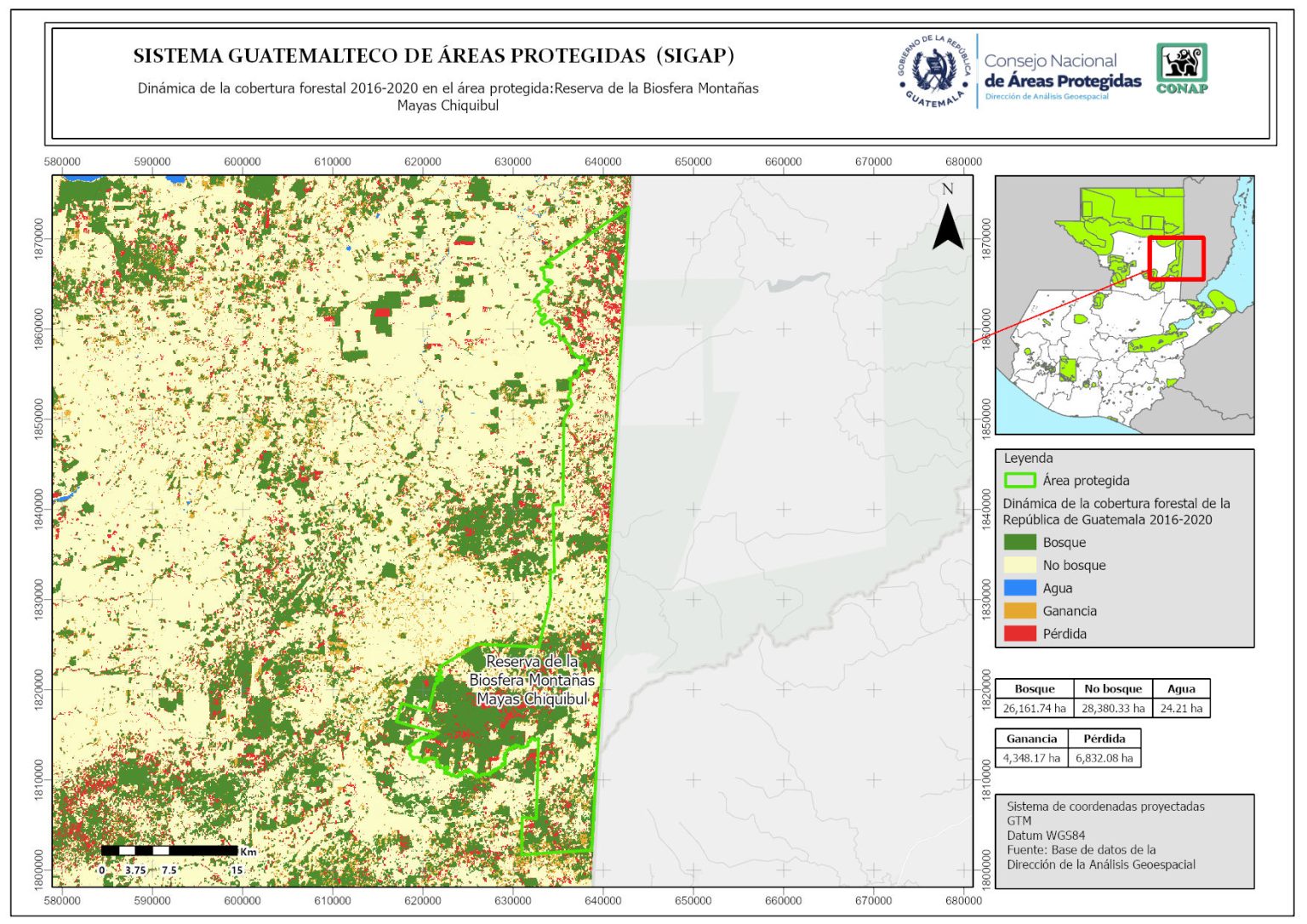Click the Guatemala government coat of arms seal
This screenshot has width=1307, height=924.
[x=934, y=71]
